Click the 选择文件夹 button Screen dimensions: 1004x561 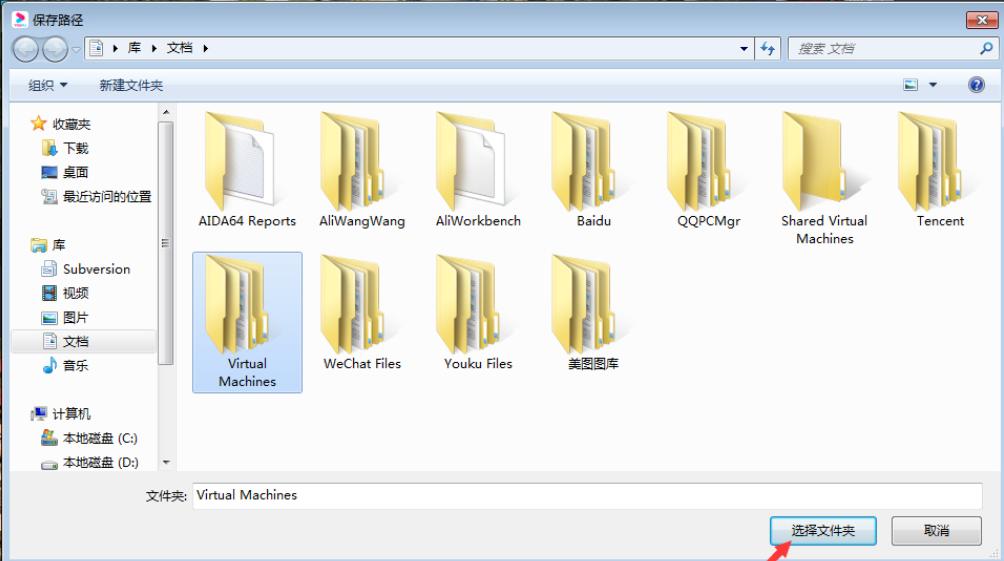[822, 531]
